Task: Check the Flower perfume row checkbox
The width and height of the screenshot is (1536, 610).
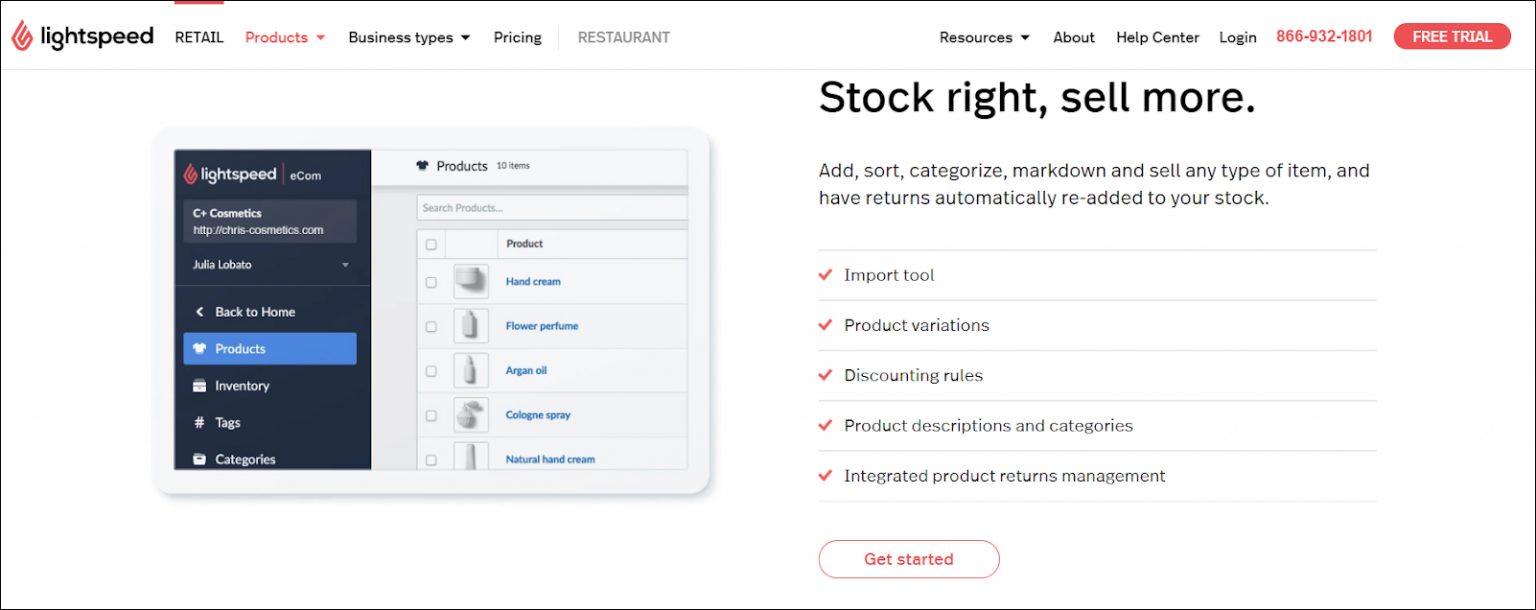Action: click(431, 327)
